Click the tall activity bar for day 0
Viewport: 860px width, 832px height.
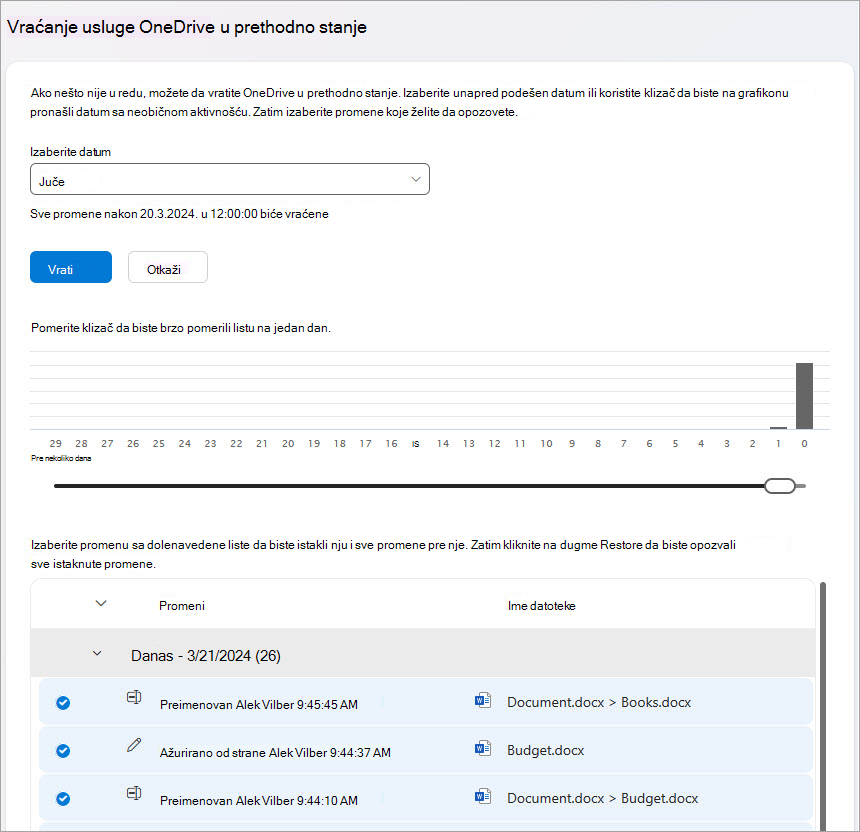(804, 395)
